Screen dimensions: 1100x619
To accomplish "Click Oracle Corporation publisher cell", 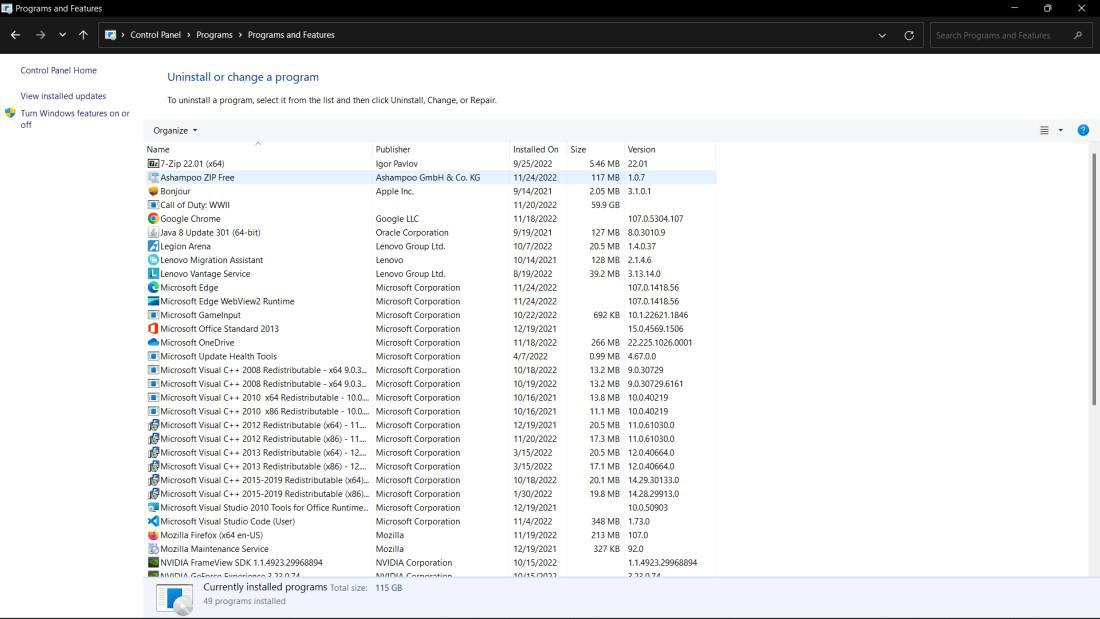I will (x=412, y=232).
